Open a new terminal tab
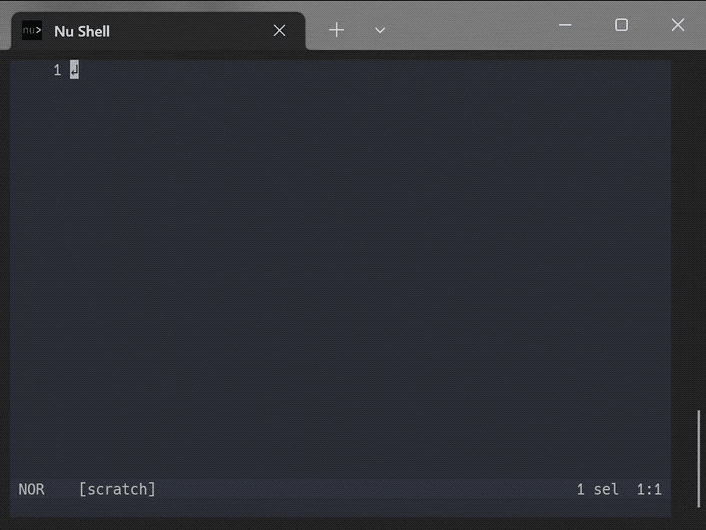 click(x=336, y=30)
